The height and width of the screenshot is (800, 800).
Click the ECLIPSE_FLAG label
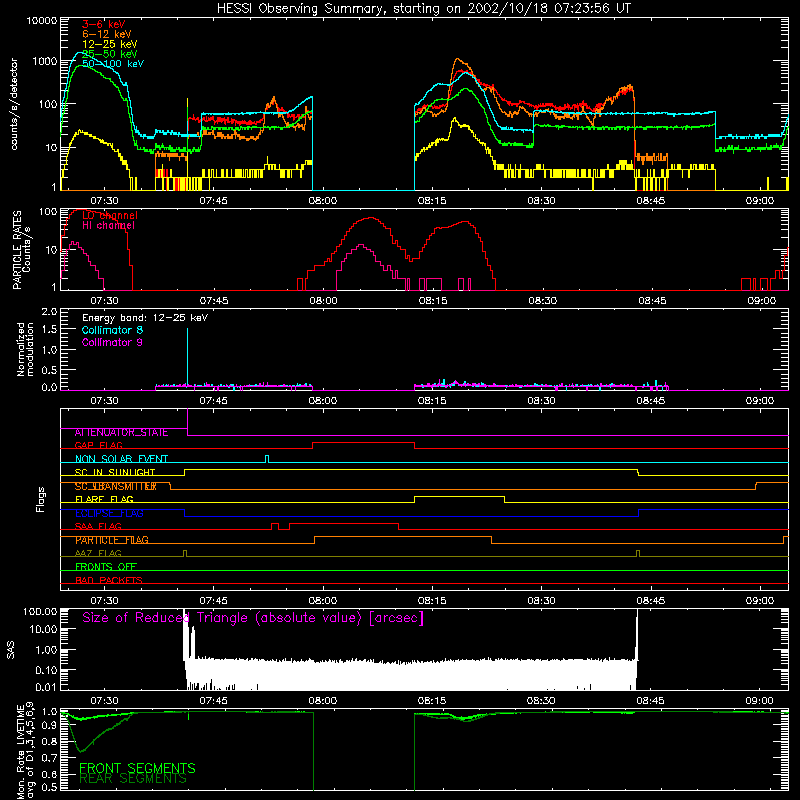[109, 513]
